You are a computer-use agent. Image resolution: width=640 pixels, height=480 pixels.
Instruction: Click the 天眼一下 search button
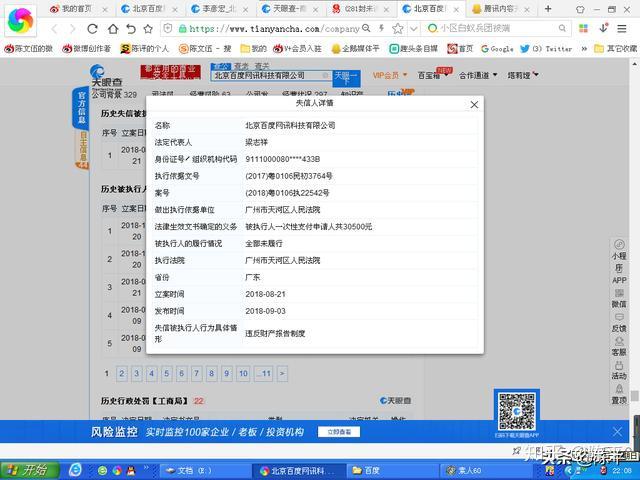[x=346, y=78]
